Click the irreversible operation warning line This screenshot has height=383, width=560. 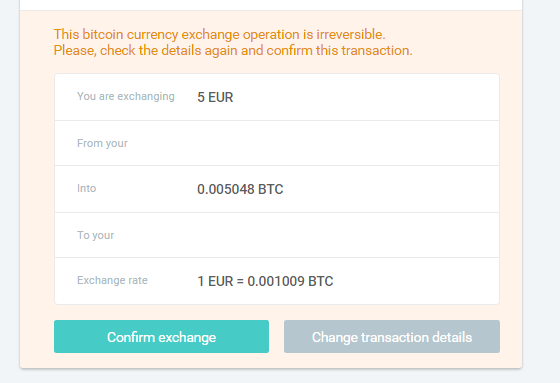[x=219, y=34]
